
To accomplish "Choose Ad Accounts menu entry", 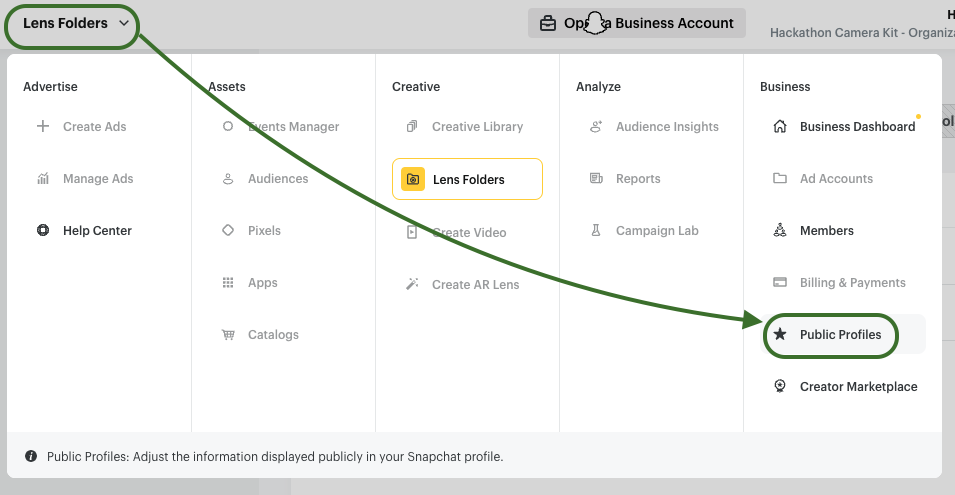I will click(x=836, y=179).
